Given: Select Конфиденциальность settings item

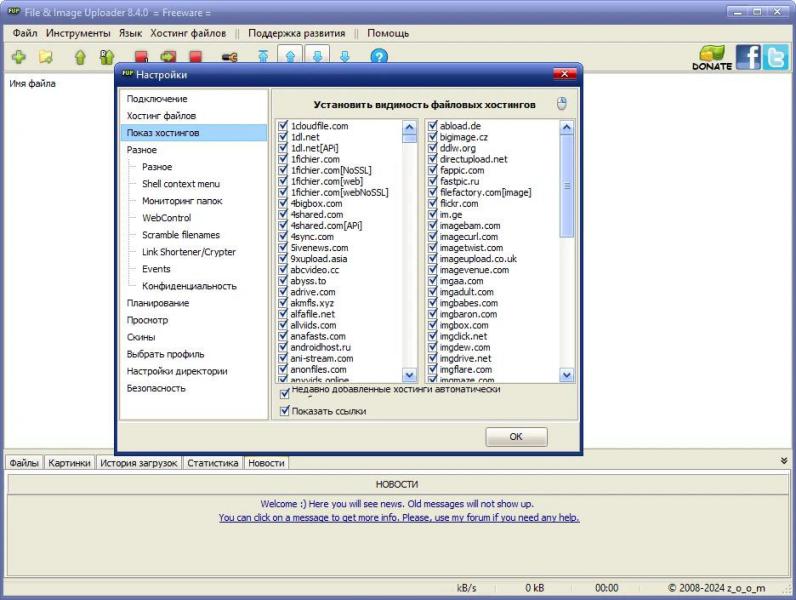Looking at the screenshot, I should tap(189, 286).
